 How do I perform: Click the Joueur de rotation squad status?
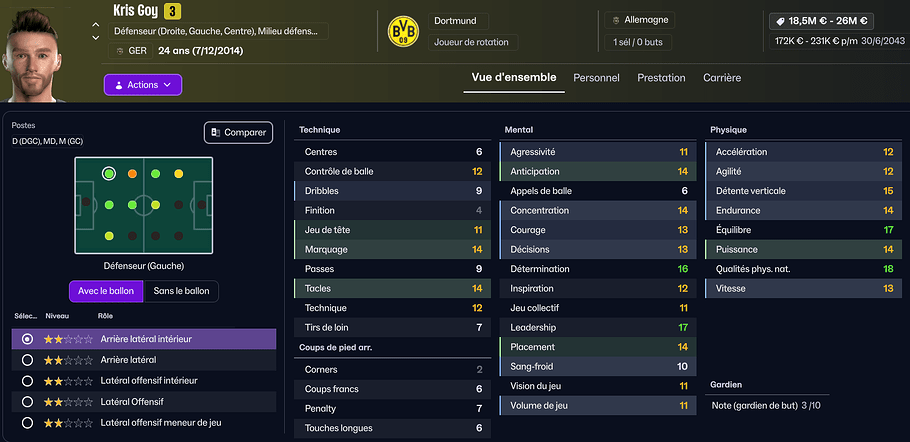474,42
